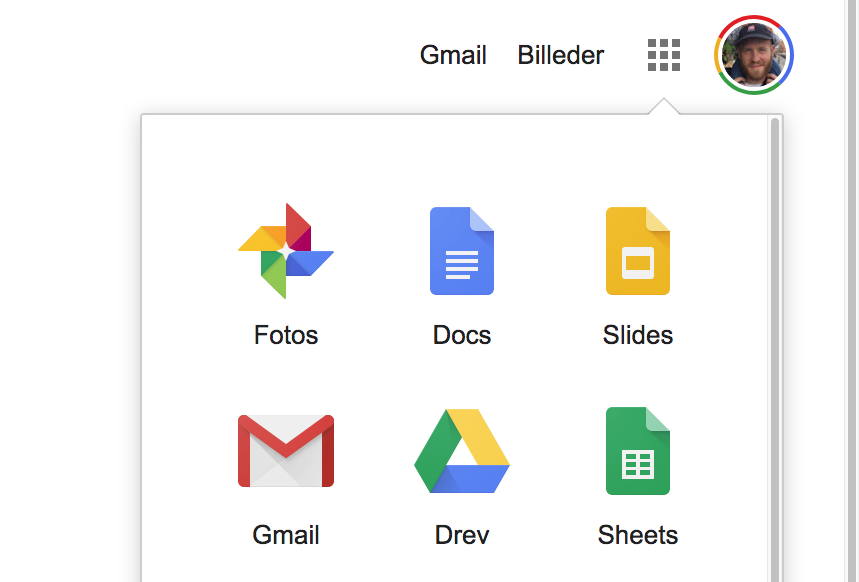Launch Google Sheets
This screenshot has height=582, width=859.
[638, 450]
